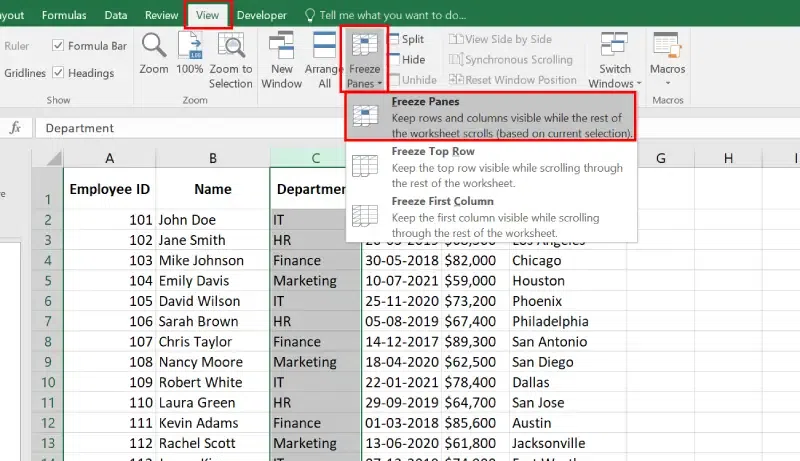Switch to the Formulas tab
800x461 pixels.
point(64,15)
